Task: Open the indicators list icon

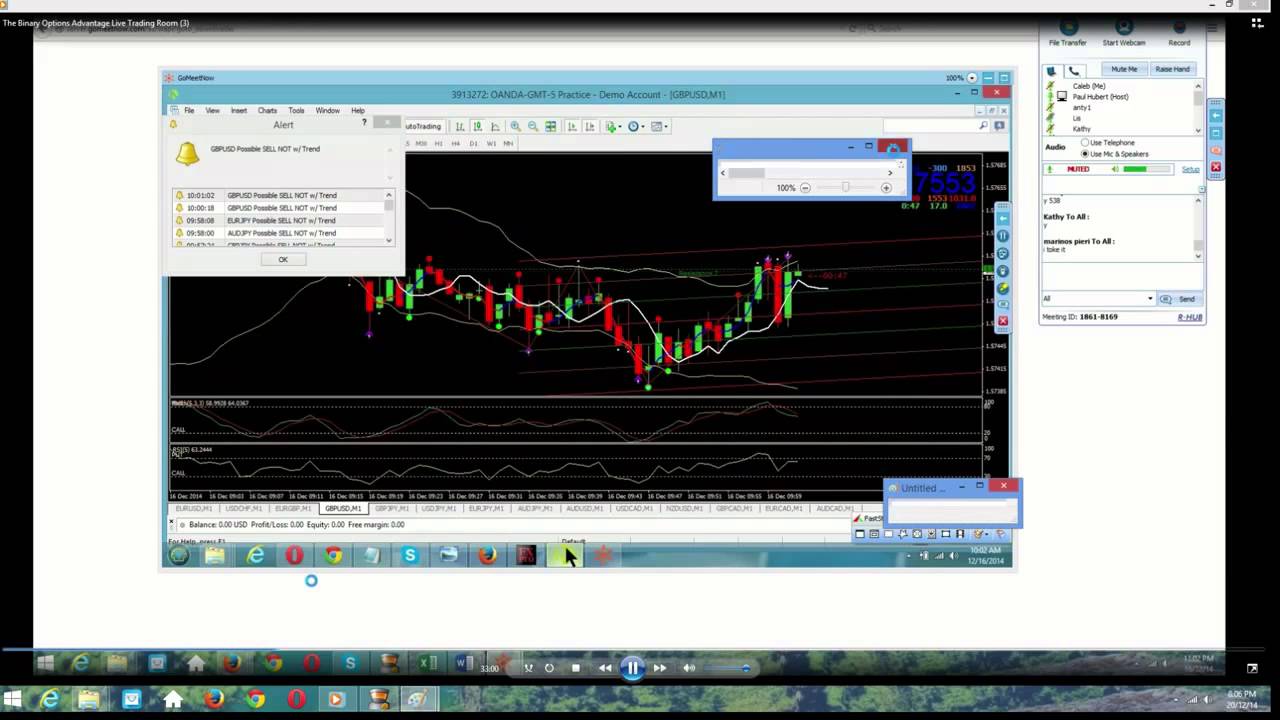Action: (612, 126)
